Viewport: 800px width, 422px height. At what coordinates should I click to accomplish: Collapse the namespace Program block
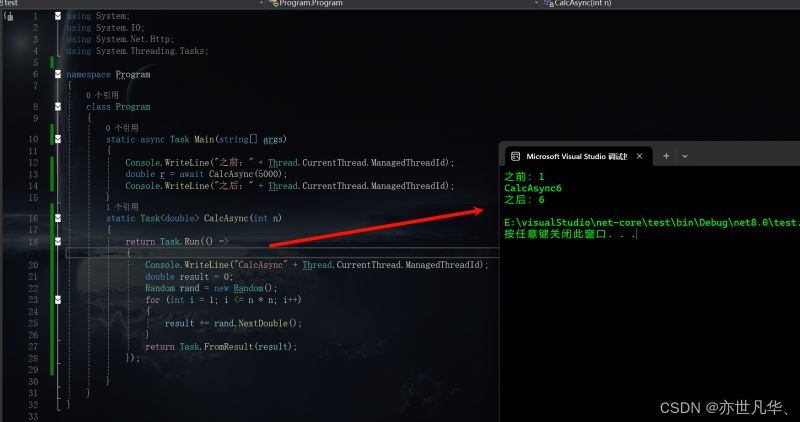click(x=58, y=74)
